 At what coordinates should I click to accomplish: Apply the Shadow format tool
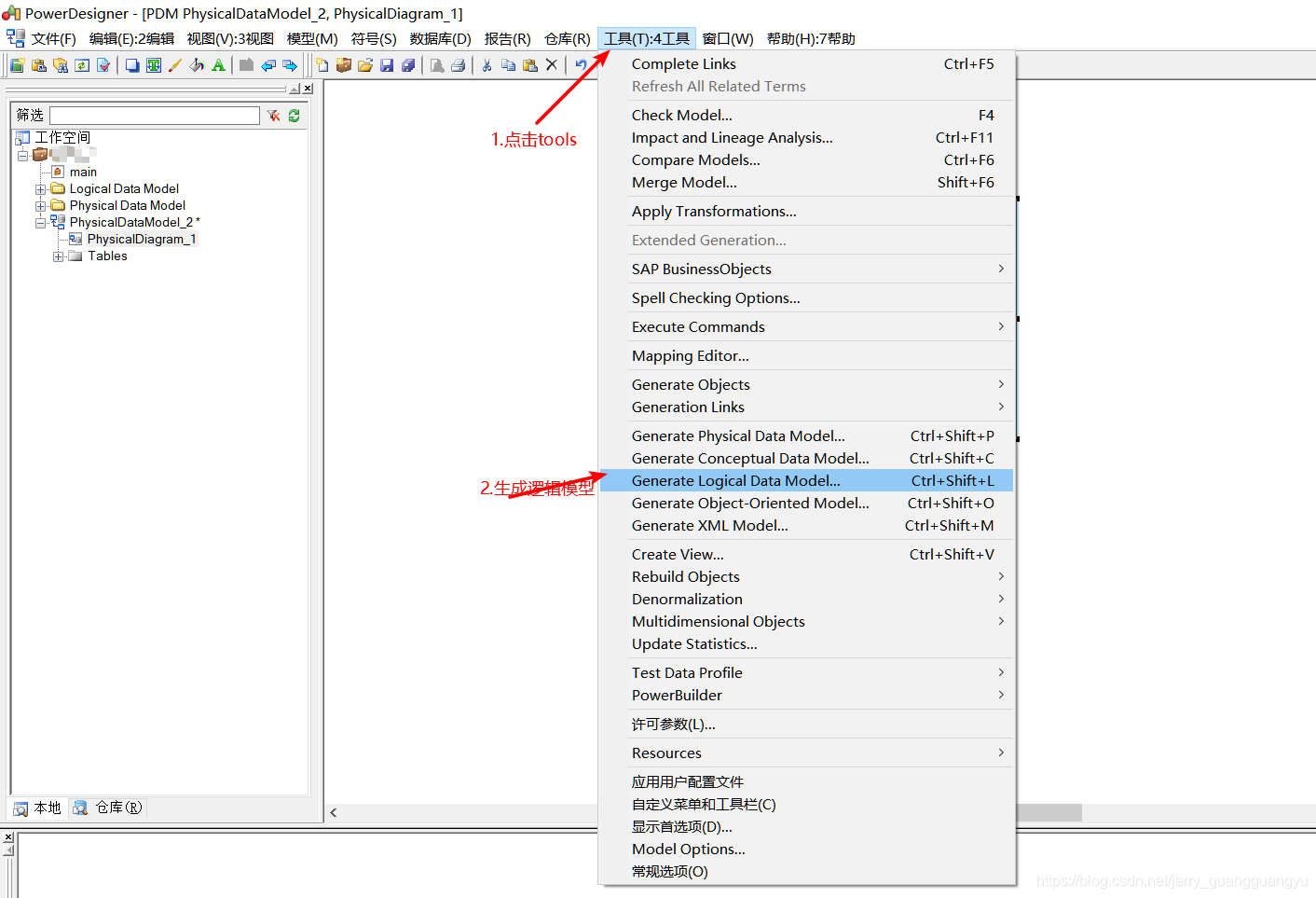click(132, 65)
